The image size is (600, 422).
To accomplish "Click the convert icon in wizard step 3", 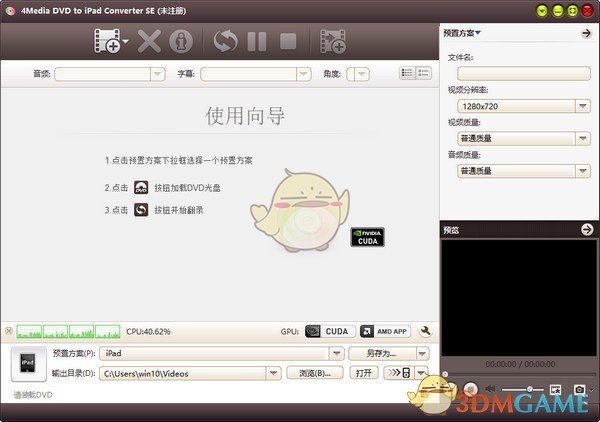I will pos(141,210).
